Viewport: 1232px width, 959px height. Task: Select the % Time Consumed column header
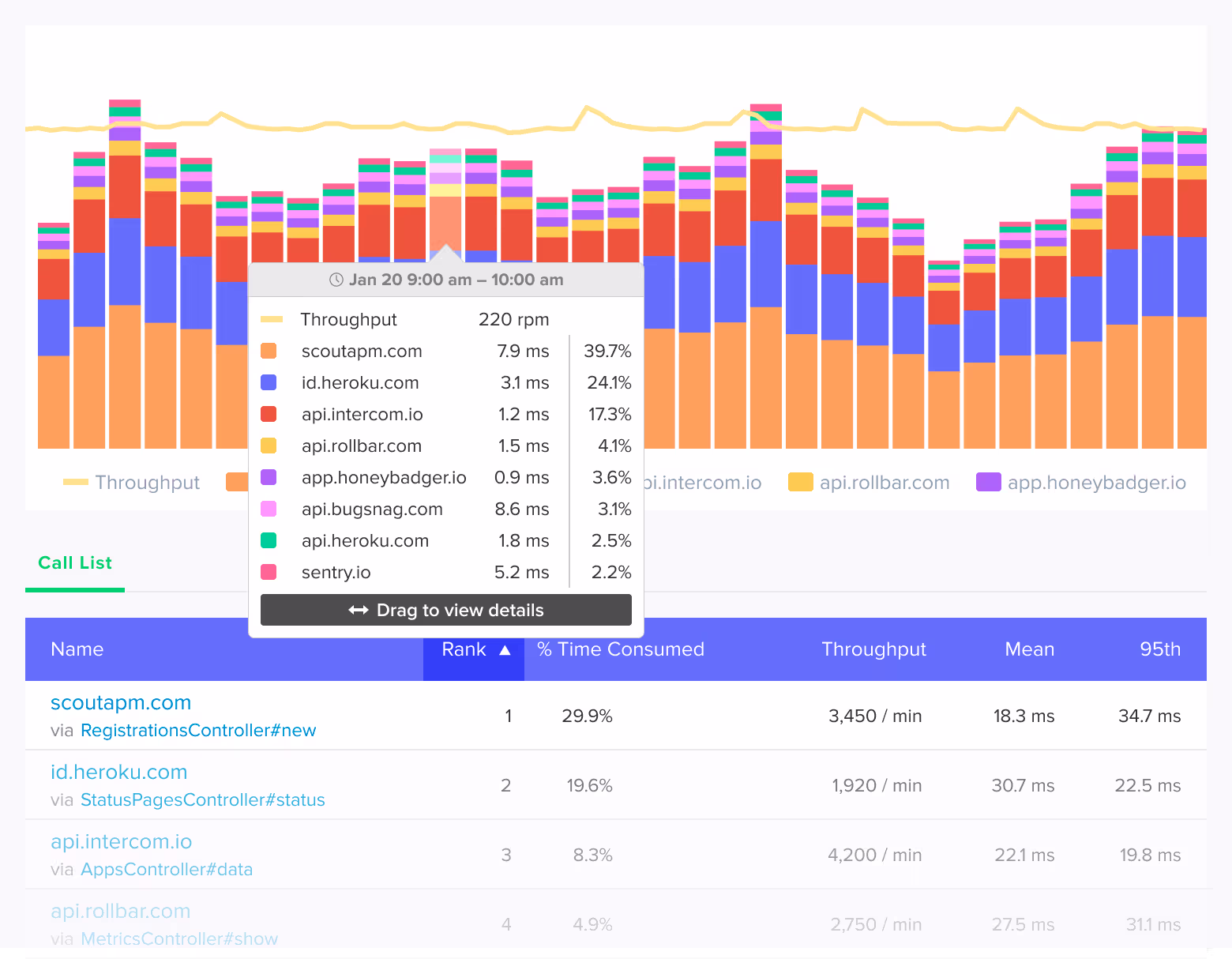coord(620,649)
